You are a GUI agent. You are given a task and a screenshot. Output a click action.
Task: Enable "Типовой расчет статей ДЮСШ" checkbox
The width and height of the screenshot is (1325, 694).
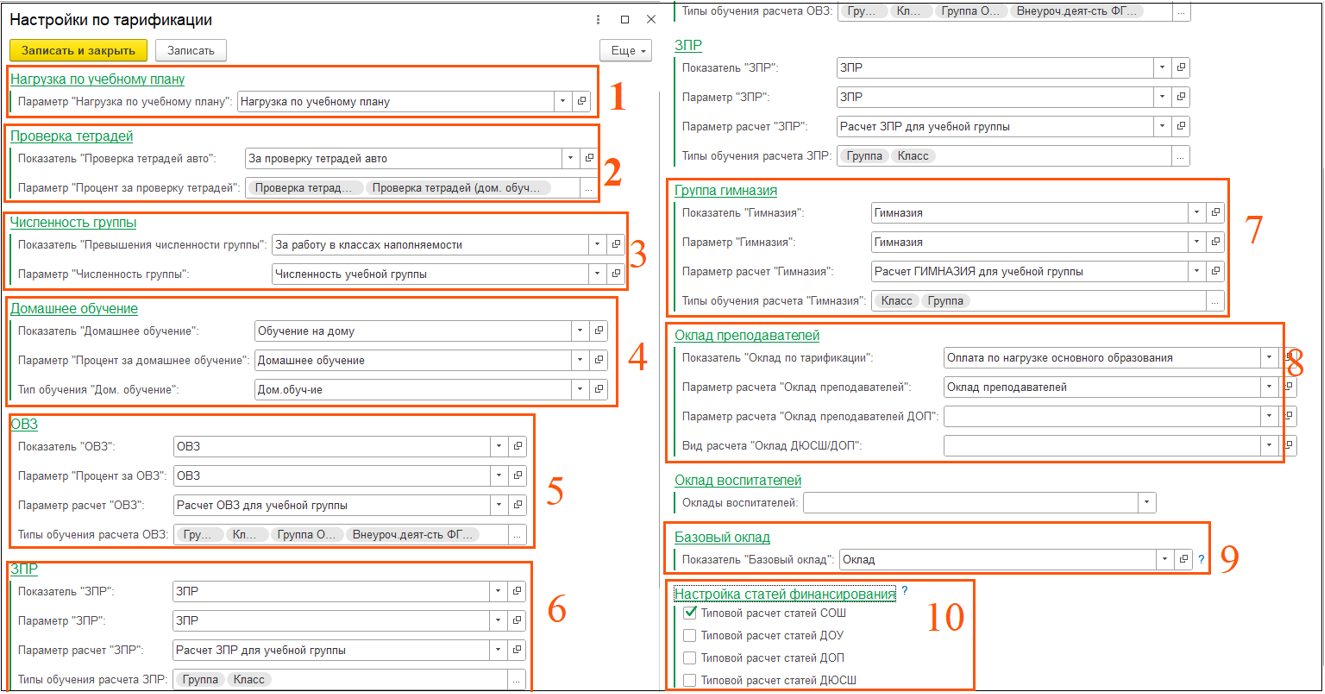(689, 681)
